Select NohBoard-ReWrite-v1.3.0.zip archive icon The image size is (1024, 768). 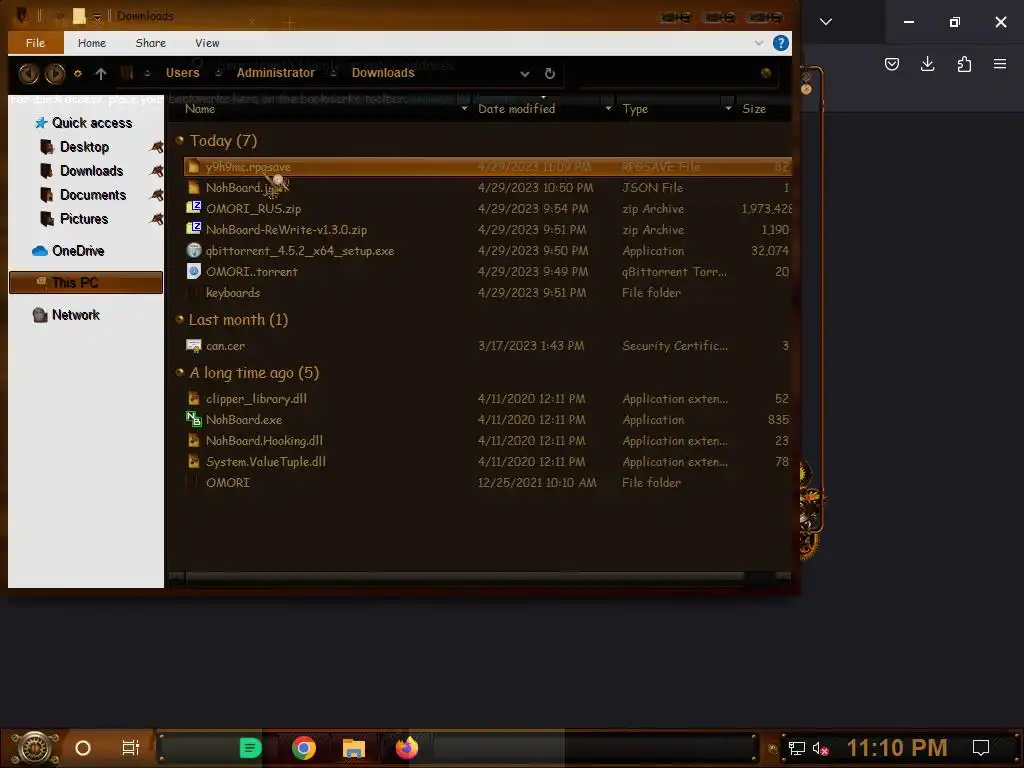193,229
